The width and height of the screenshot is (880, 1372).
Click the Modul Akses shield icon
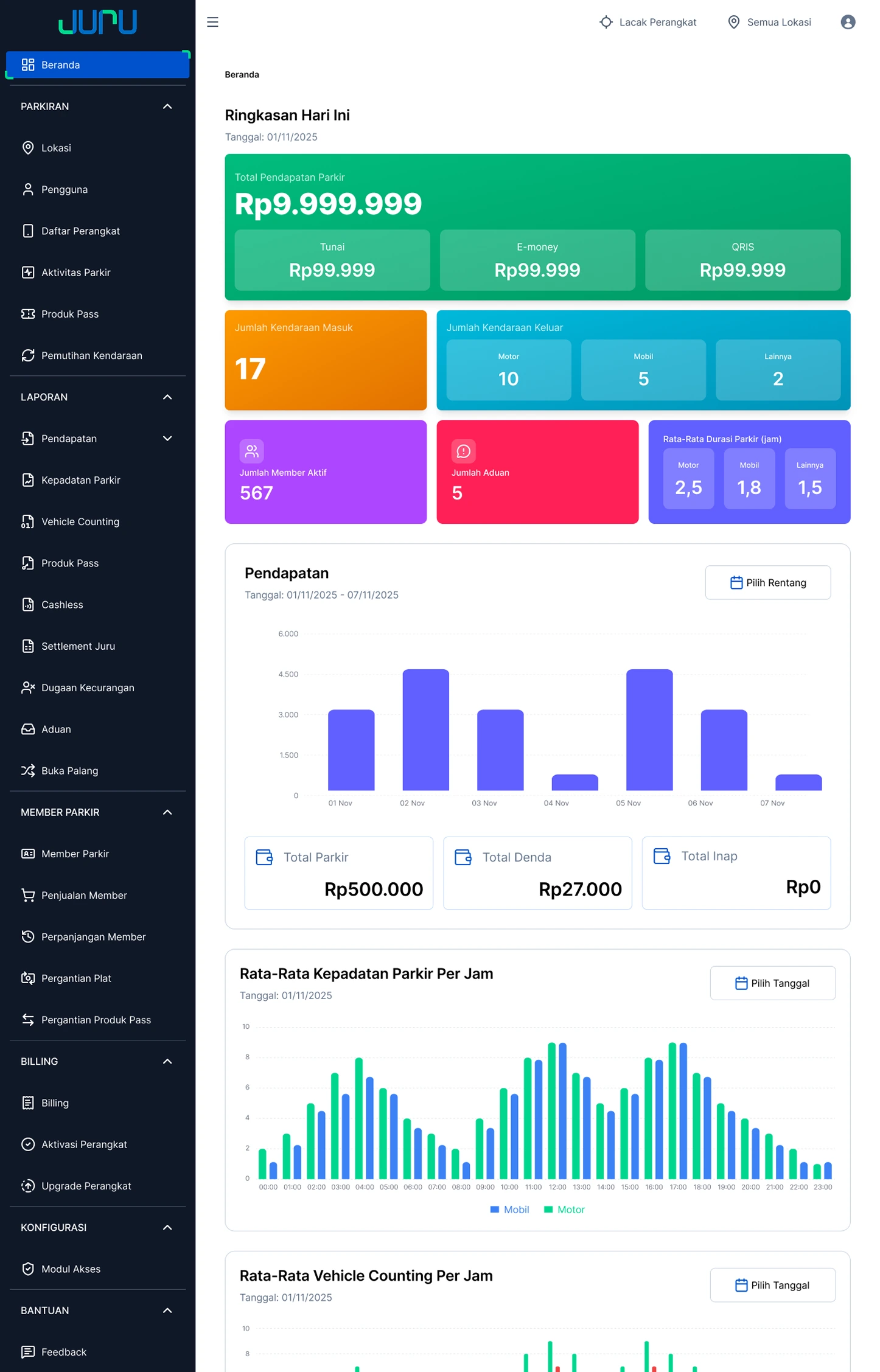coord(28,1269)
